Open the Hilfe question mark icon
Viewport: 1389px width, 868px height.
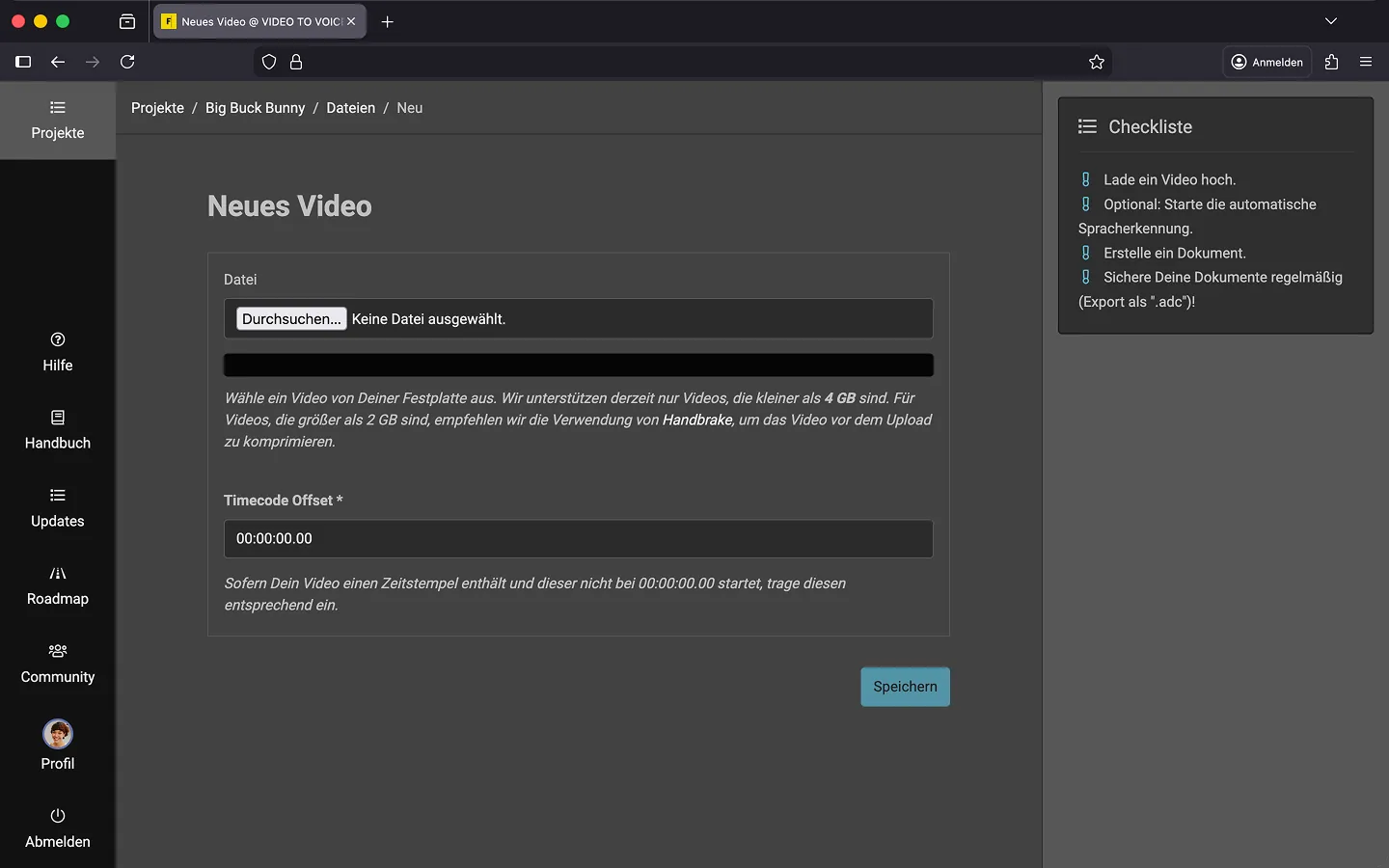pos(58,339)
